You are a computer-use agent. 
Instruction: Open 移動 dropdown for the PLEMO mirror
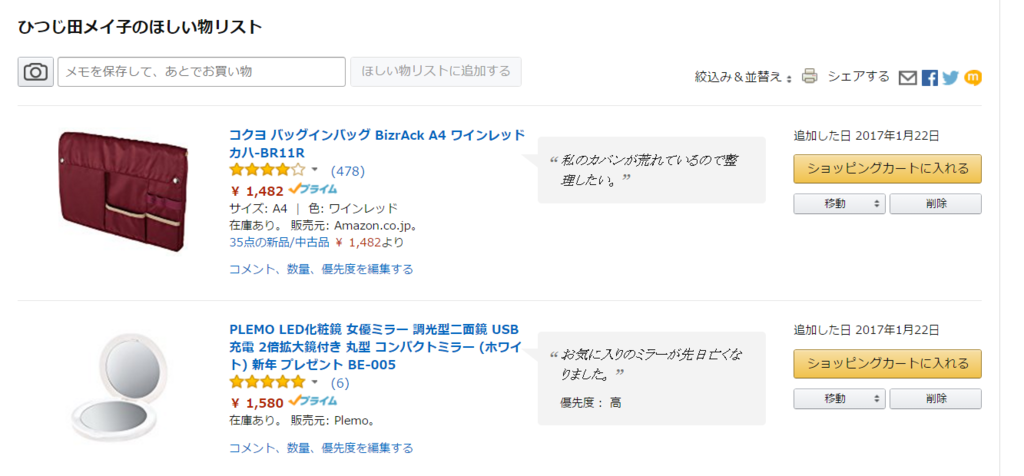(839, 398)
